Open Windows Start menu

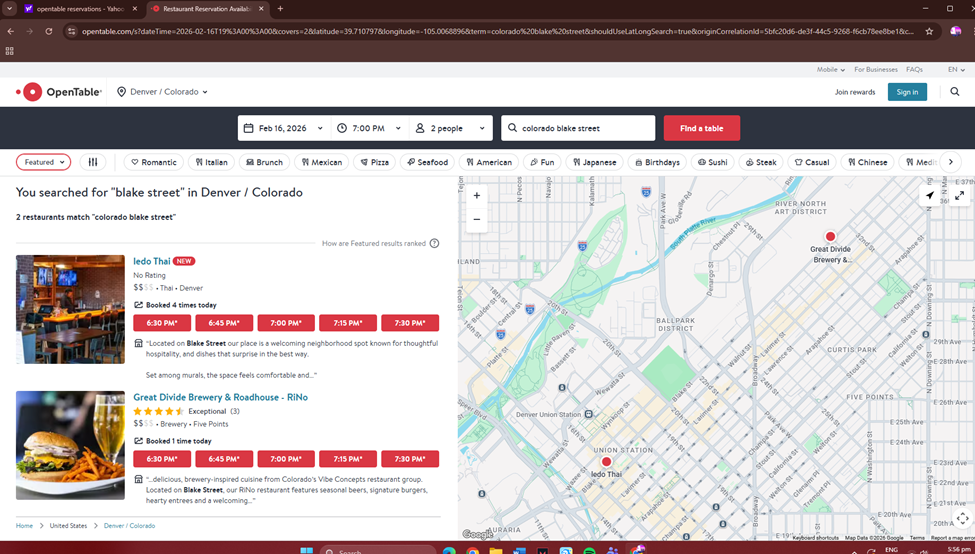307,550
